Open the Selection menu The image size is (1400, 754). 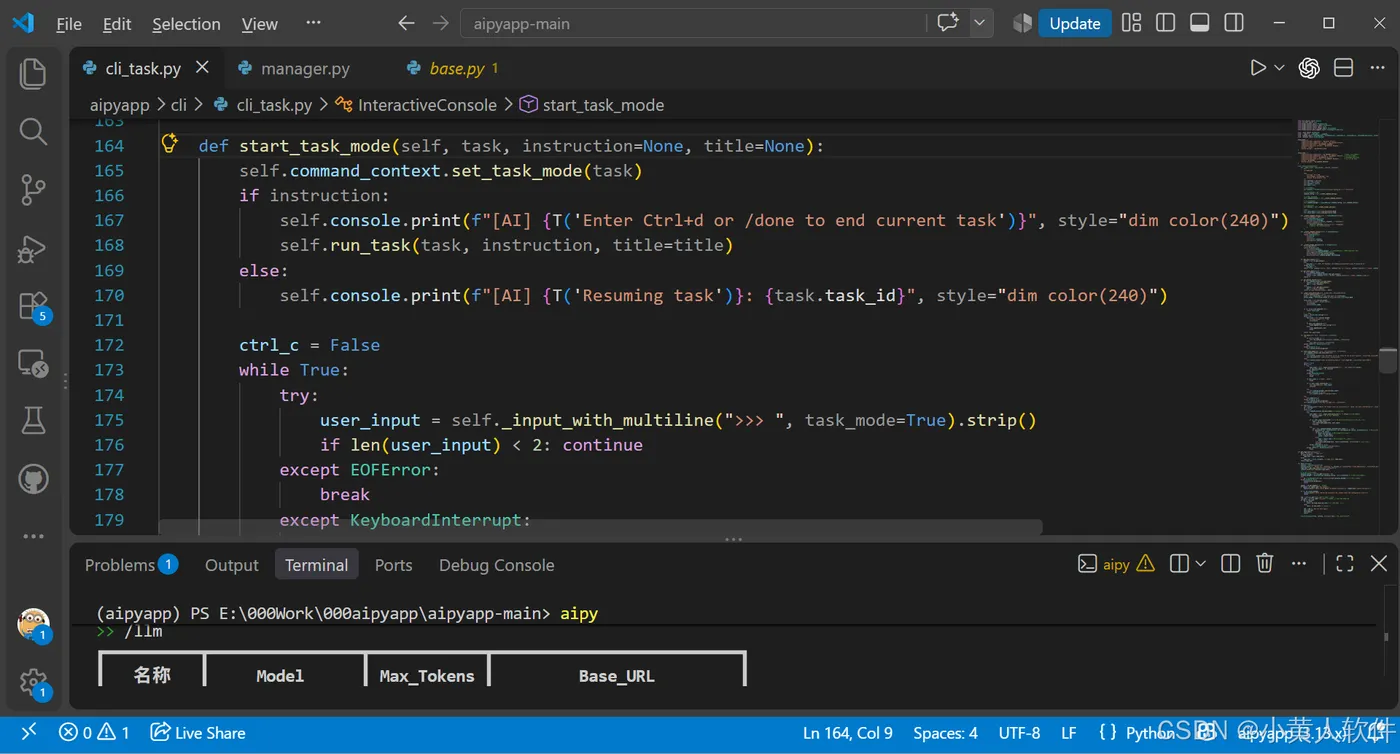coord(186,24)
